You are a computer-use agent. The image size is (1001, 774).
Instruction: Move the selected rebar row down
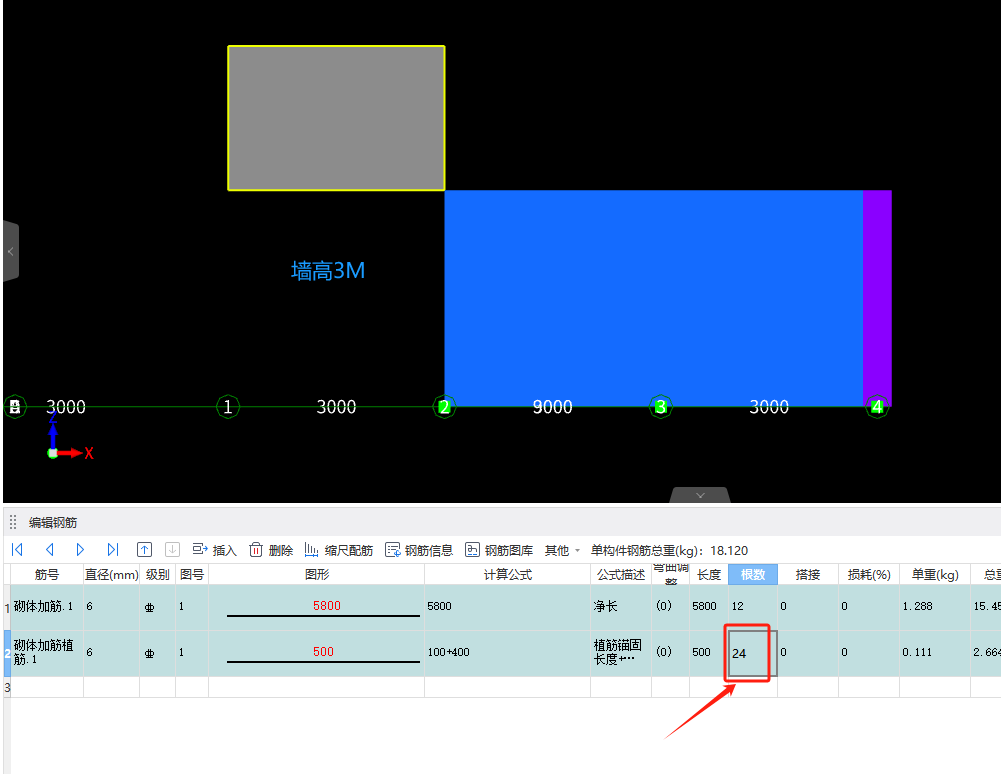172,549
